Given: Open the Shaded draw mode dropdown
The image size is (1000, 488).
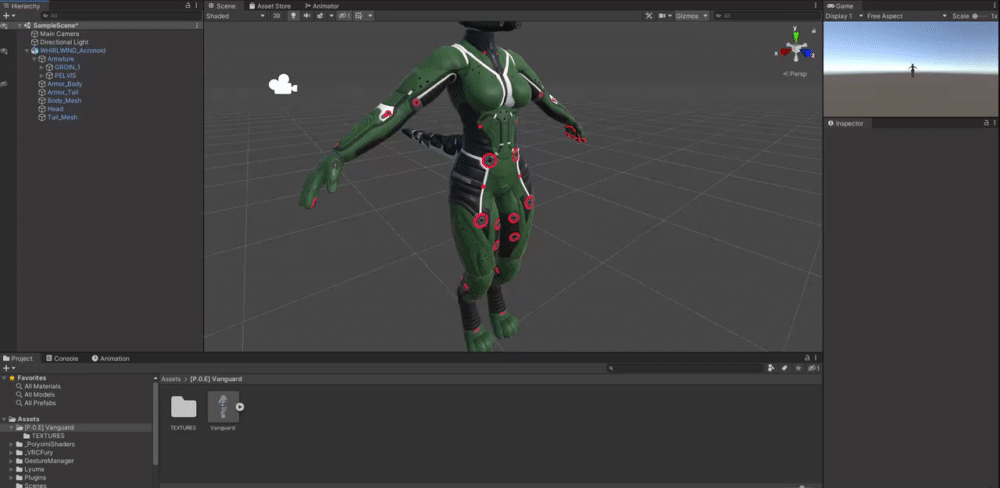Looking at the screenshot, I should (235, 16).
